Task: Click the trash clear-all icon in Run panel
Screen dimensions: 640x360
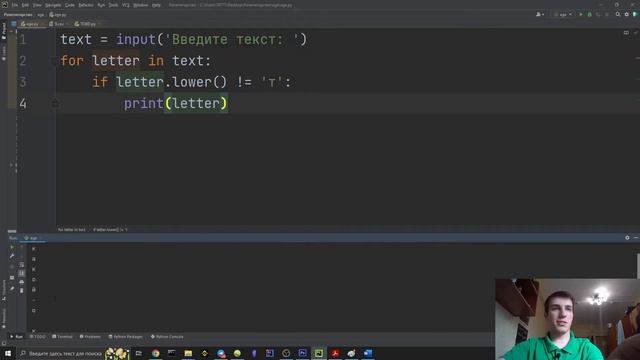Action: click(22, 291)
